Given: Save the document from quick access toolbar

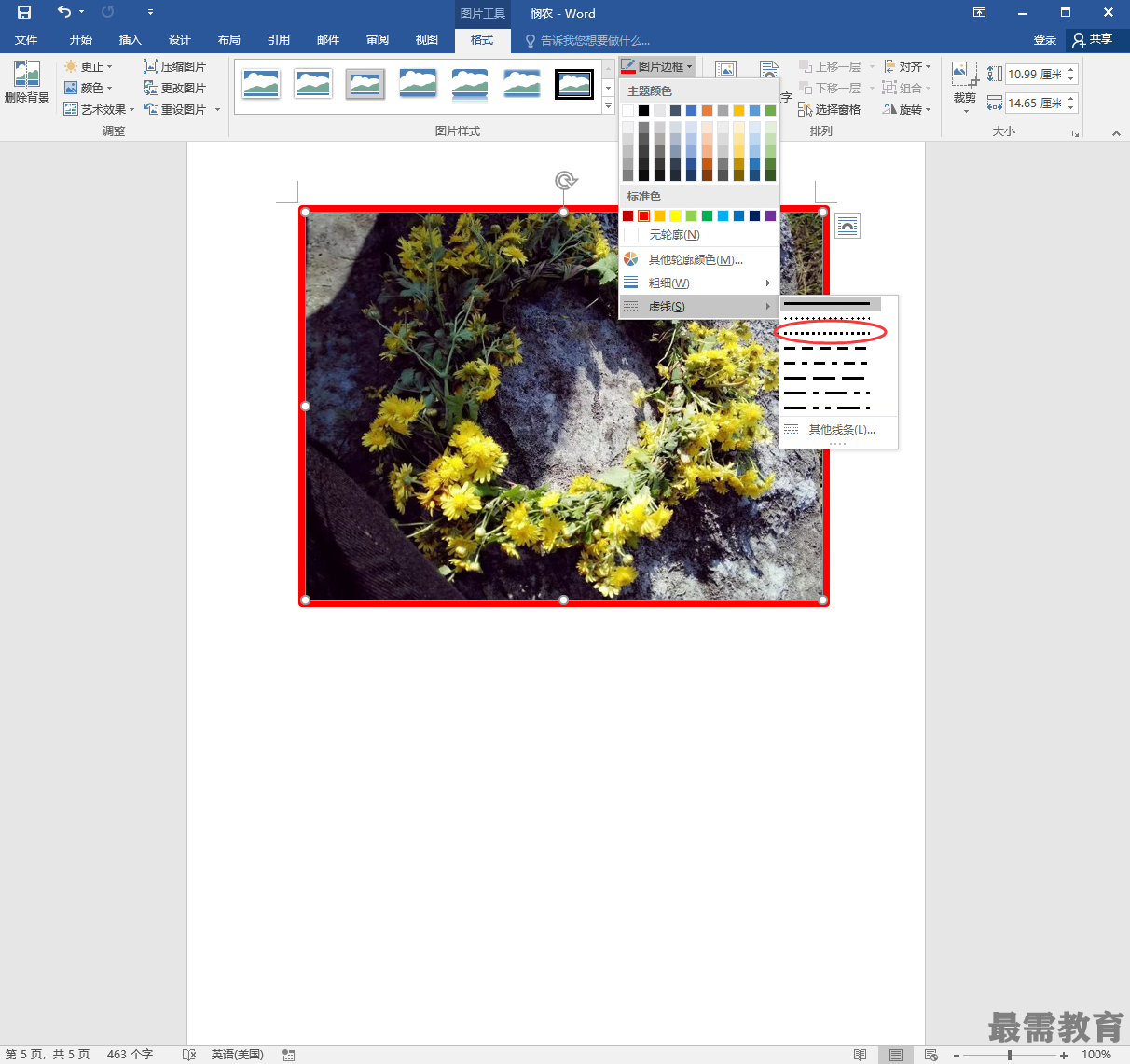Looking at the screenshot, I should (x=24, y=12).
